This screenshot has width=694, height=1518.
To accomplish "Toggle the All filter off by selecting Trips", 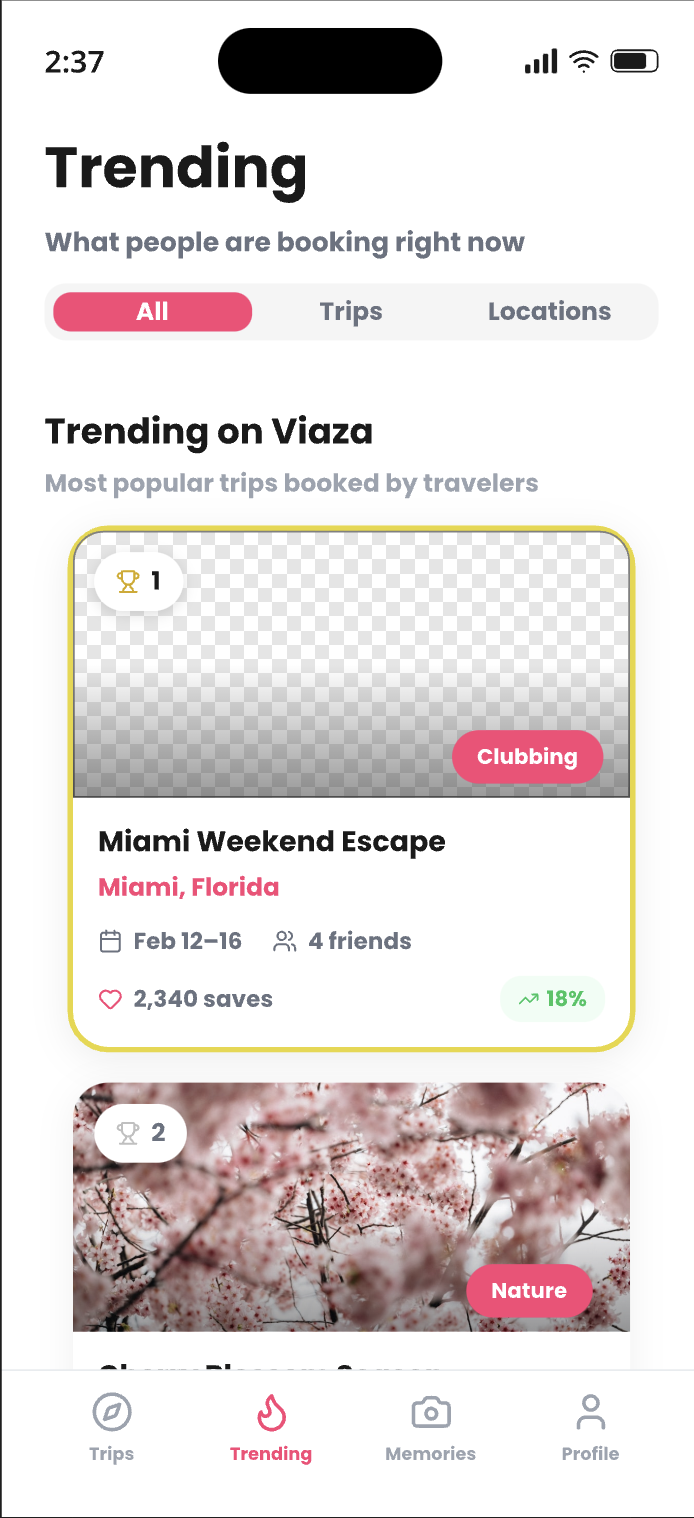I will (350, 311).
